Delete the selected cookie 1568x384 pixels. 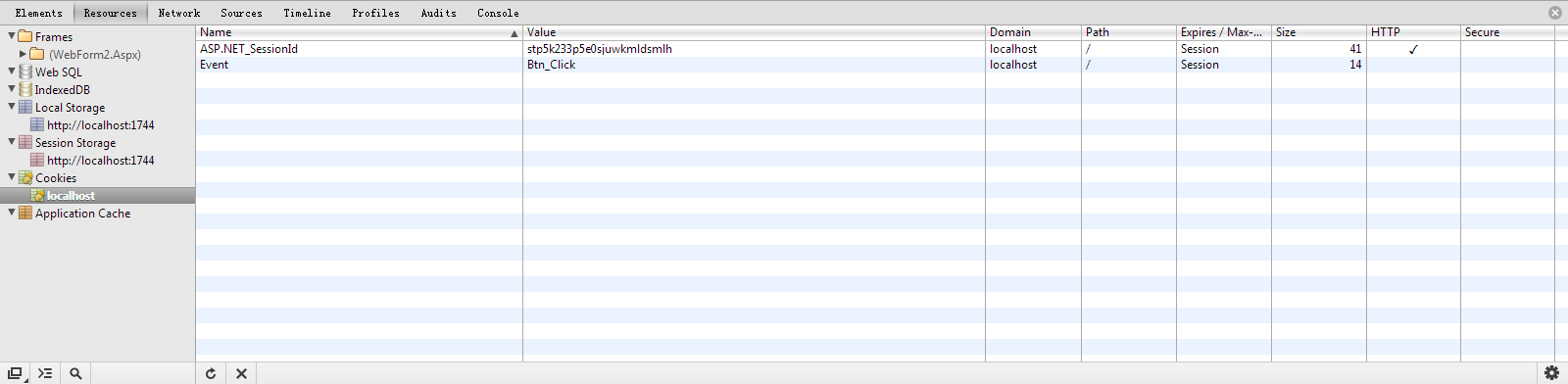241,373
